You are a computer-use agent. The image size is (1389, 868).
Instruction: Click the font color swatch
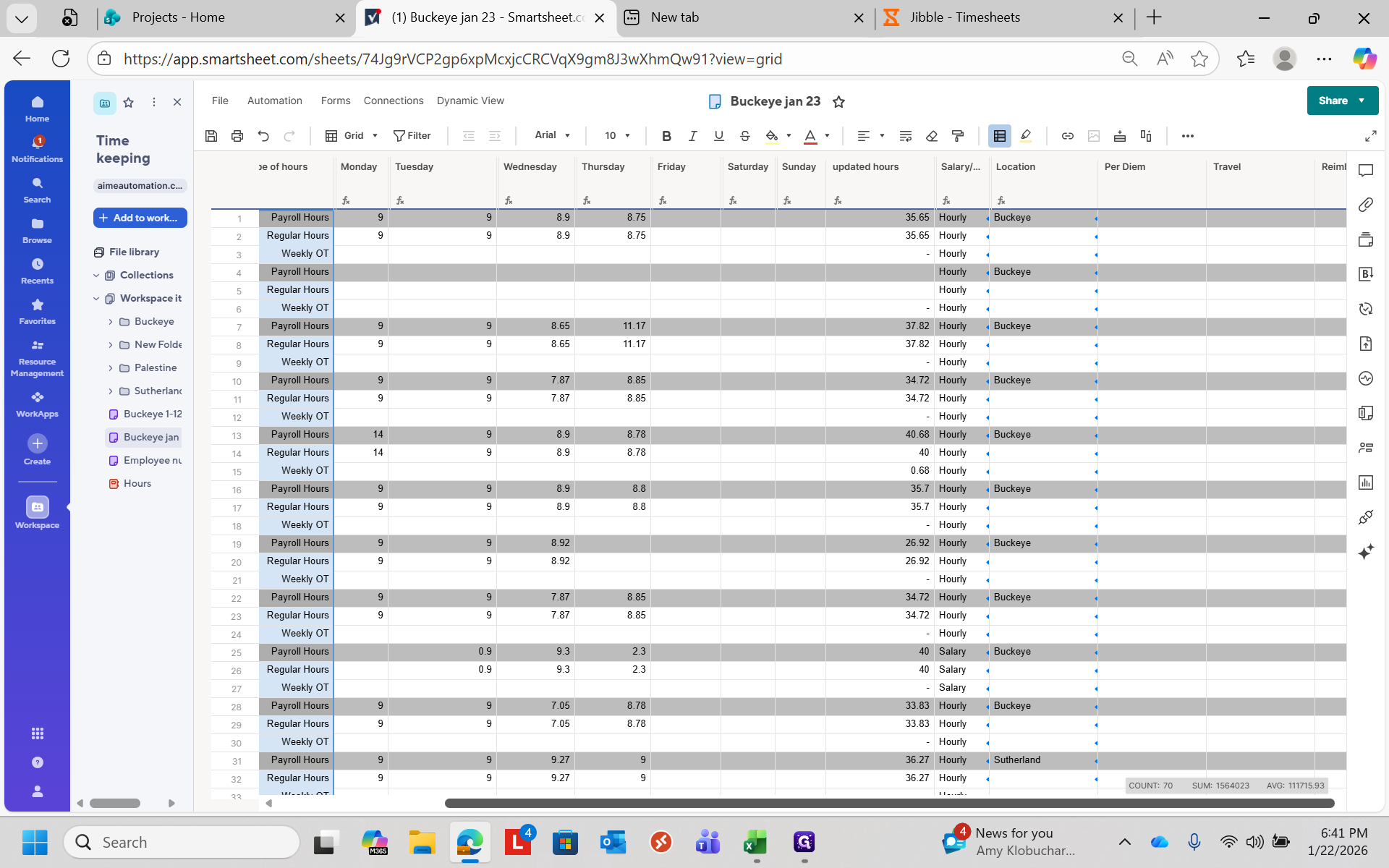click(810, 136)
